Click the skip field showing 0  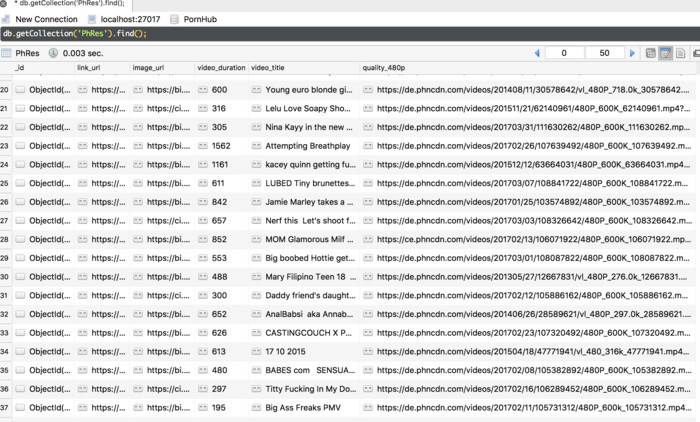[565, 53]
